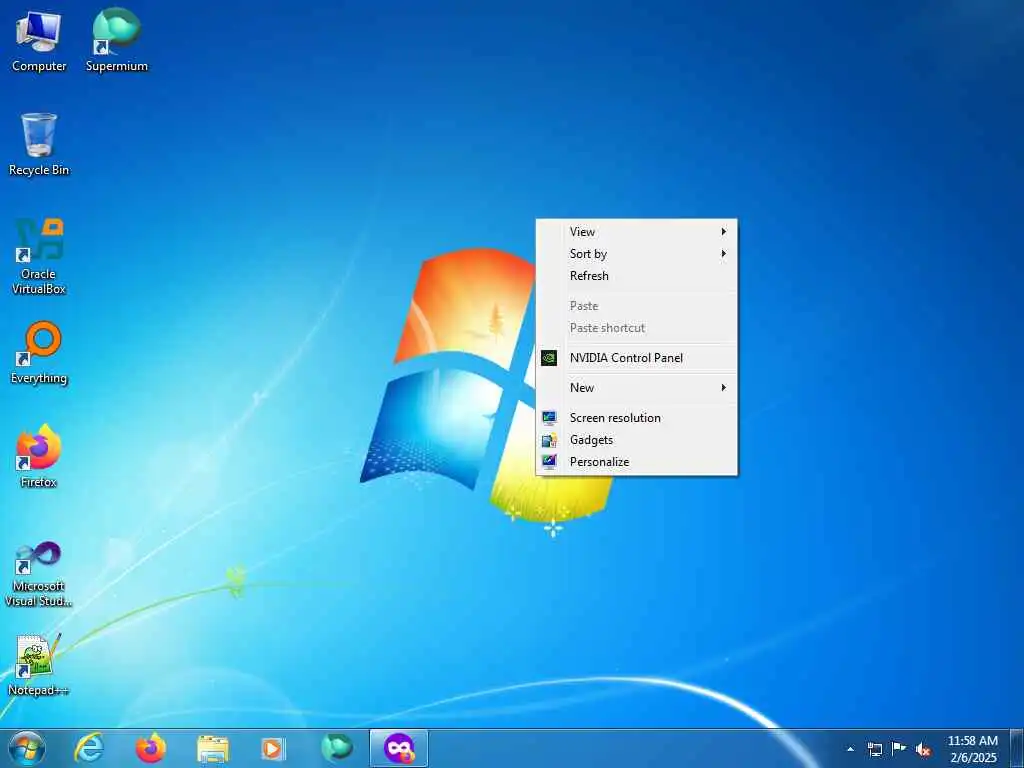The image size is (1024, 768).
Task: Open the clock showing 11:58 AM
Action: 972,748
